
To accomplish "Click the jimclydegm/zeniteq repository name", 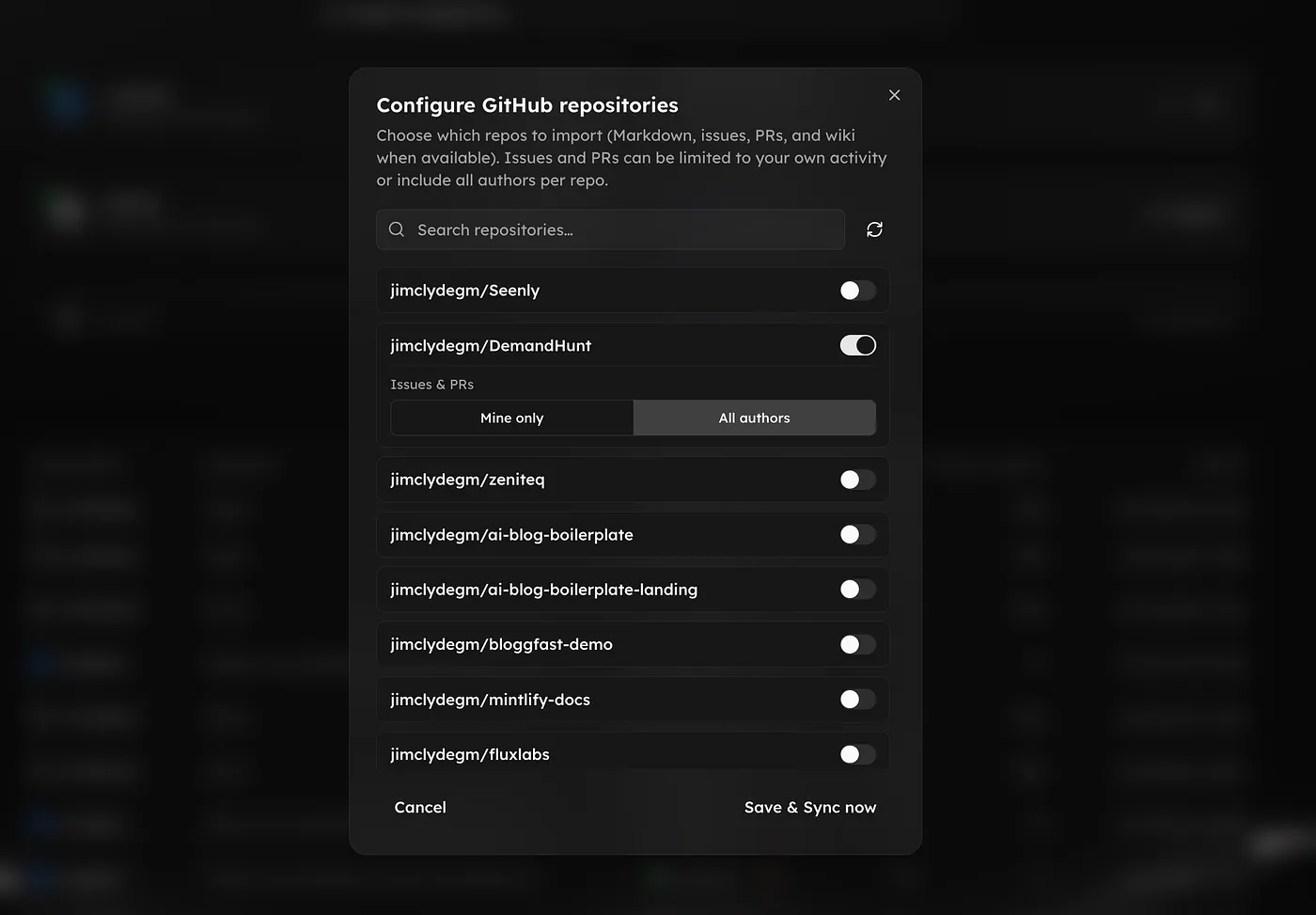I will click(x=467, y=480).
